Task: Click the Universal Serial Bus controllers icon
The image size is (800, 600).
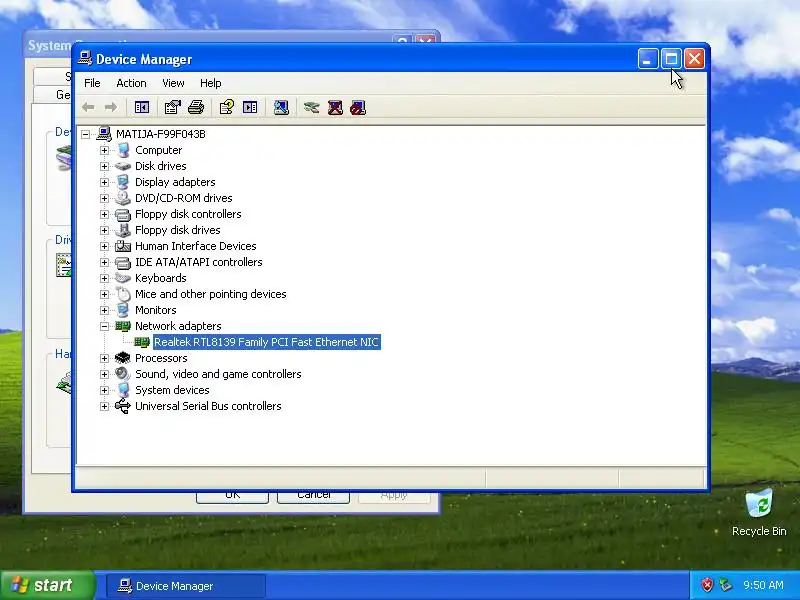Action: 123,406
